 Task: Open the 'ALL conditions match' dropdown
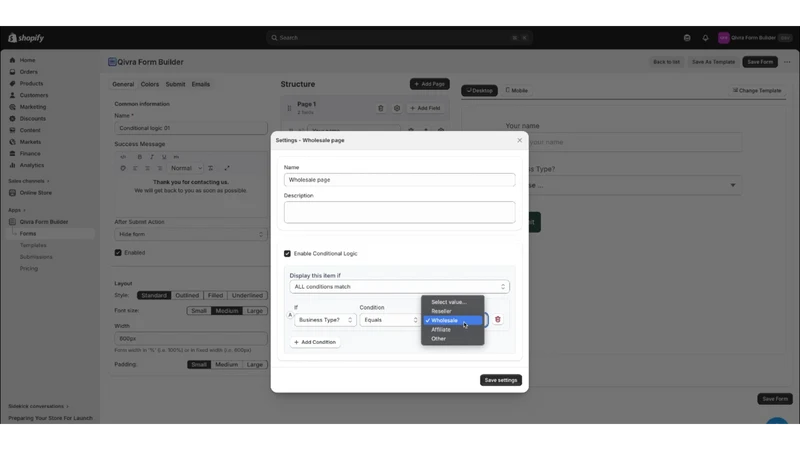pyautogui.click(x=399, y=287)
